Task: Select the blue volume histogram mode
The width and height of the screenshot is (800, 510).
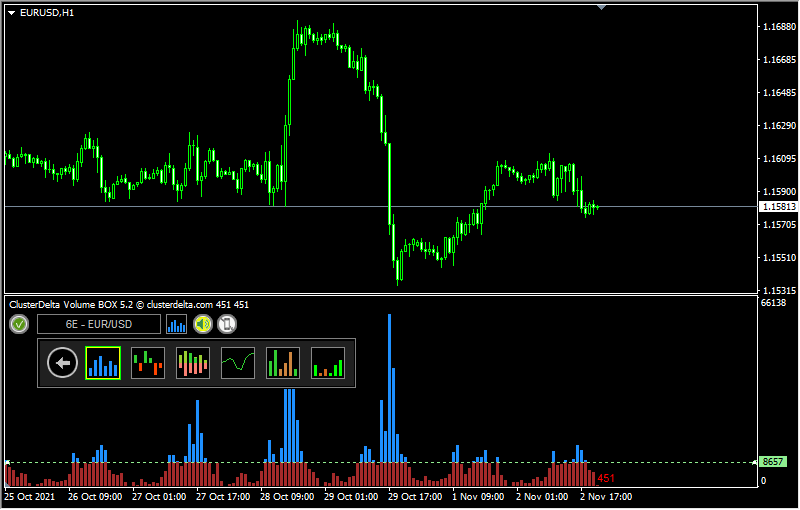Action: tap(103, 363)
